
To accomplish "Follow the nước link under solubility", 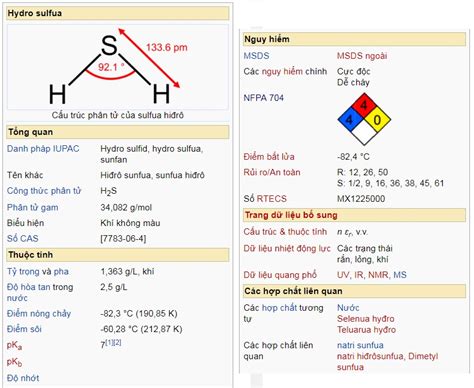I will pyautogui.click(x=17, y=298).
